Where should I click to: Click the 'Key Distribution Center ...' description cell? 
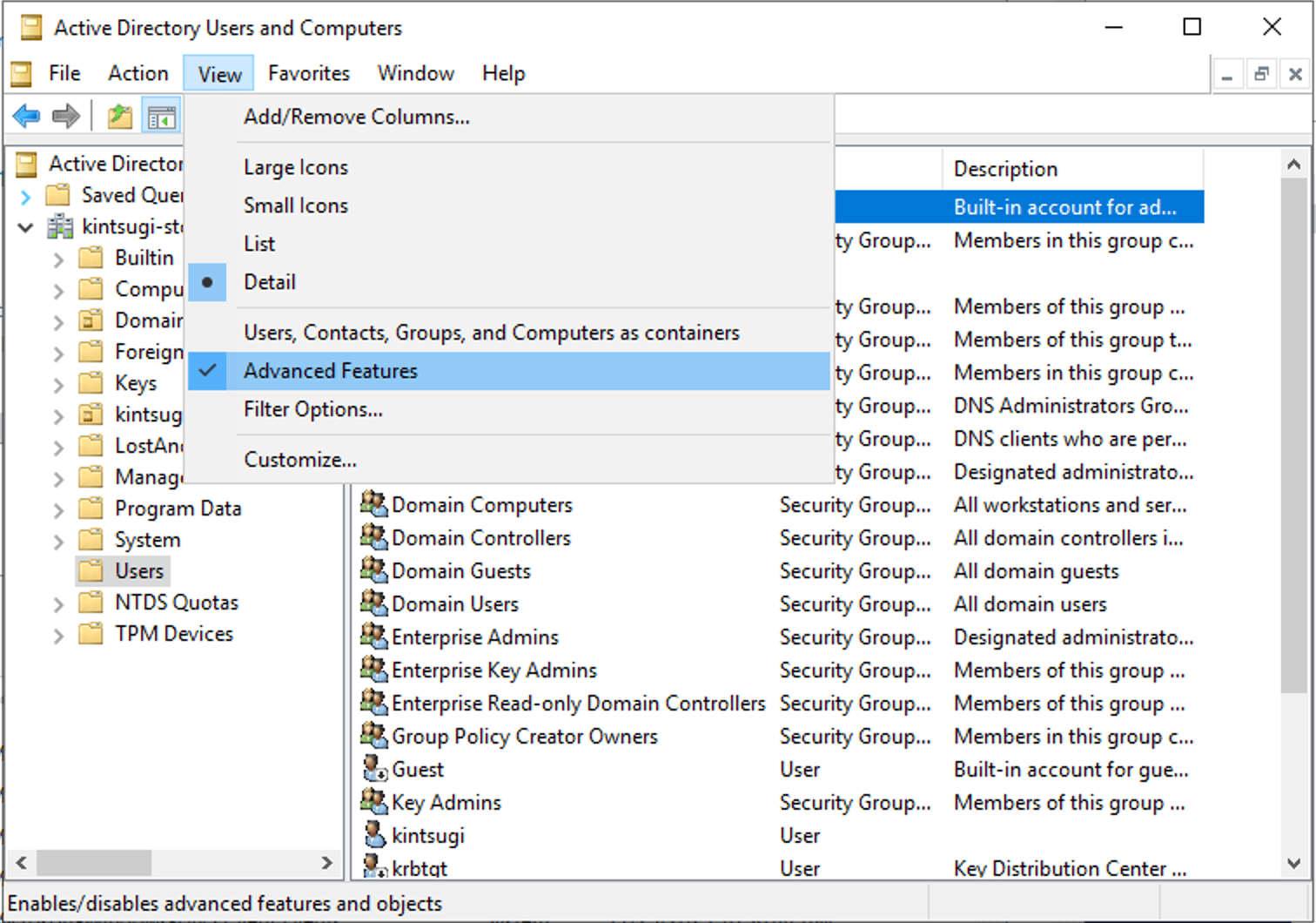click(1070, 868)
